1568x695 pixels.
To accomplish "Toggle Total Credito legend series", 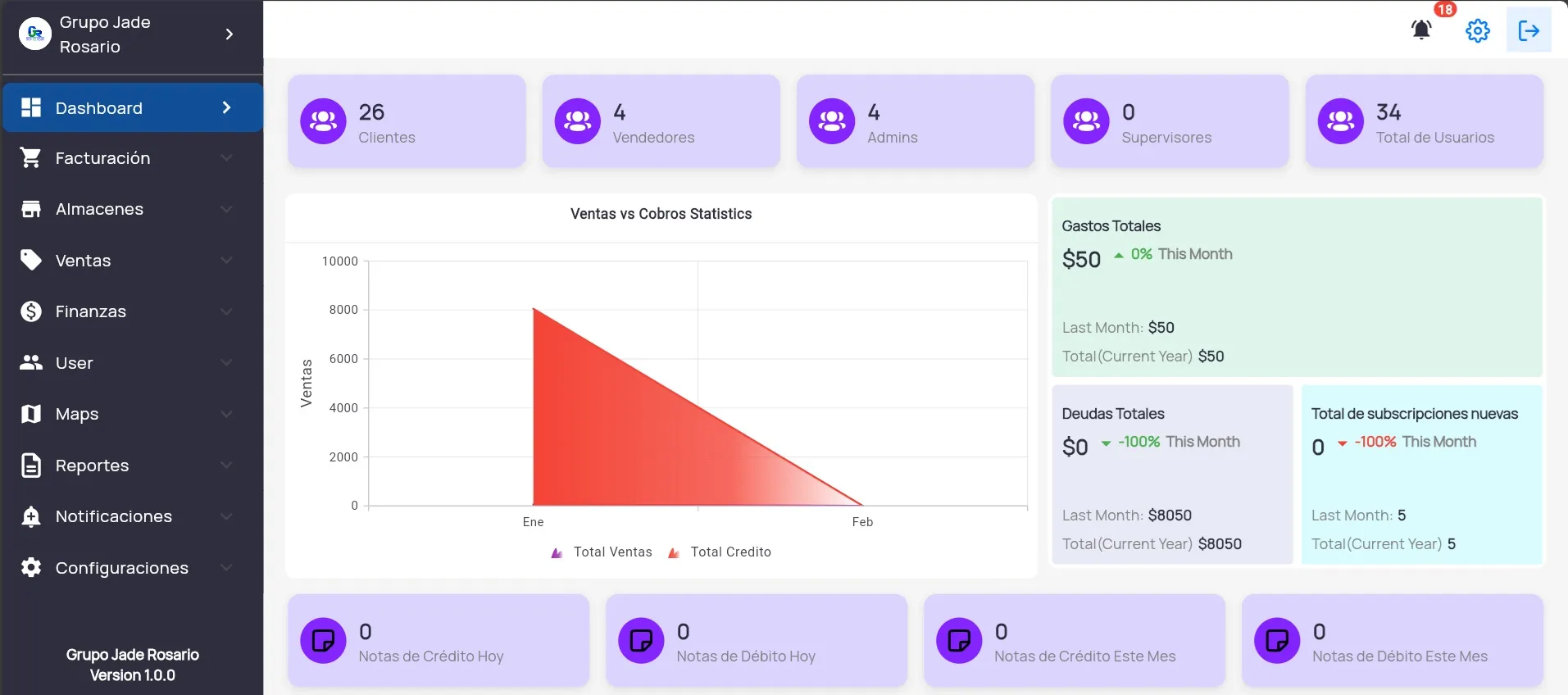I will [720, 552].
